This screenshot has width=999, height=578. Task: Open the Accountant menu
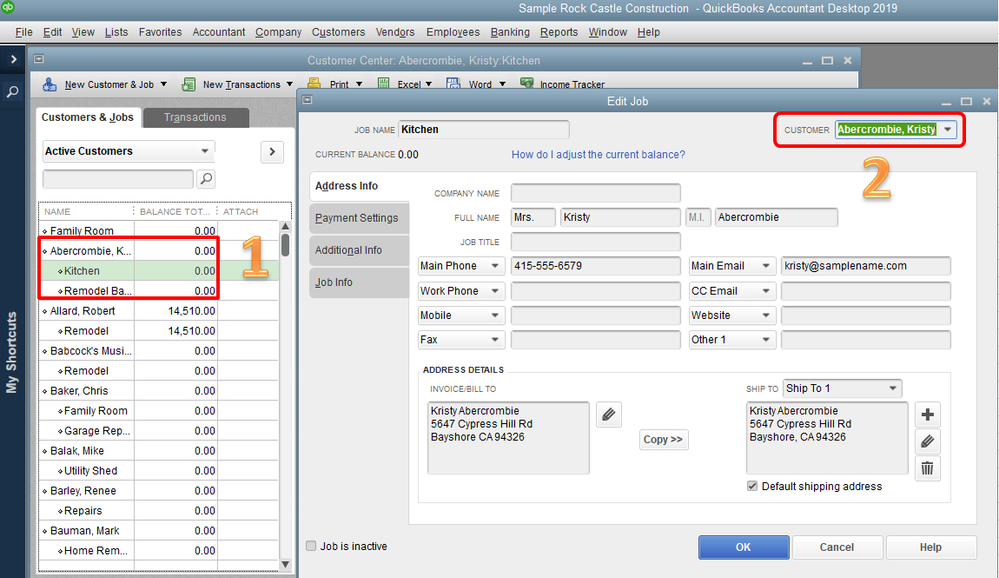point(219,32)
